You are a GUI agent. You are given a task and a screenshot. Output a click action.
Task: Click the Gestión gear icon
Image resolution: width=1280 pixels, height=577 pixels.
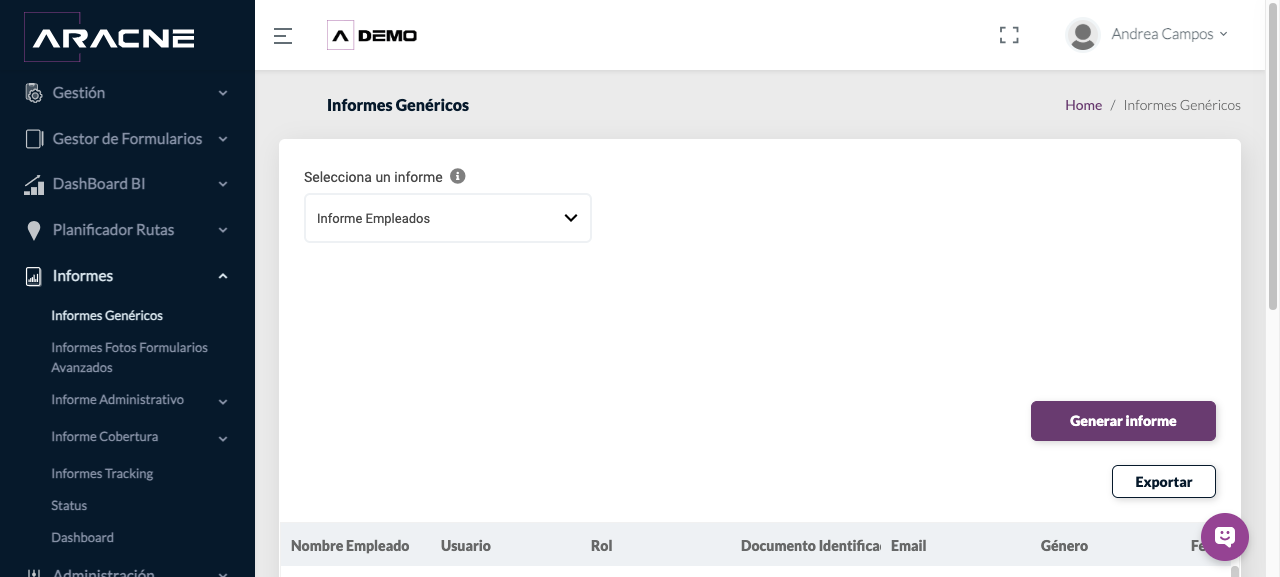34,93
